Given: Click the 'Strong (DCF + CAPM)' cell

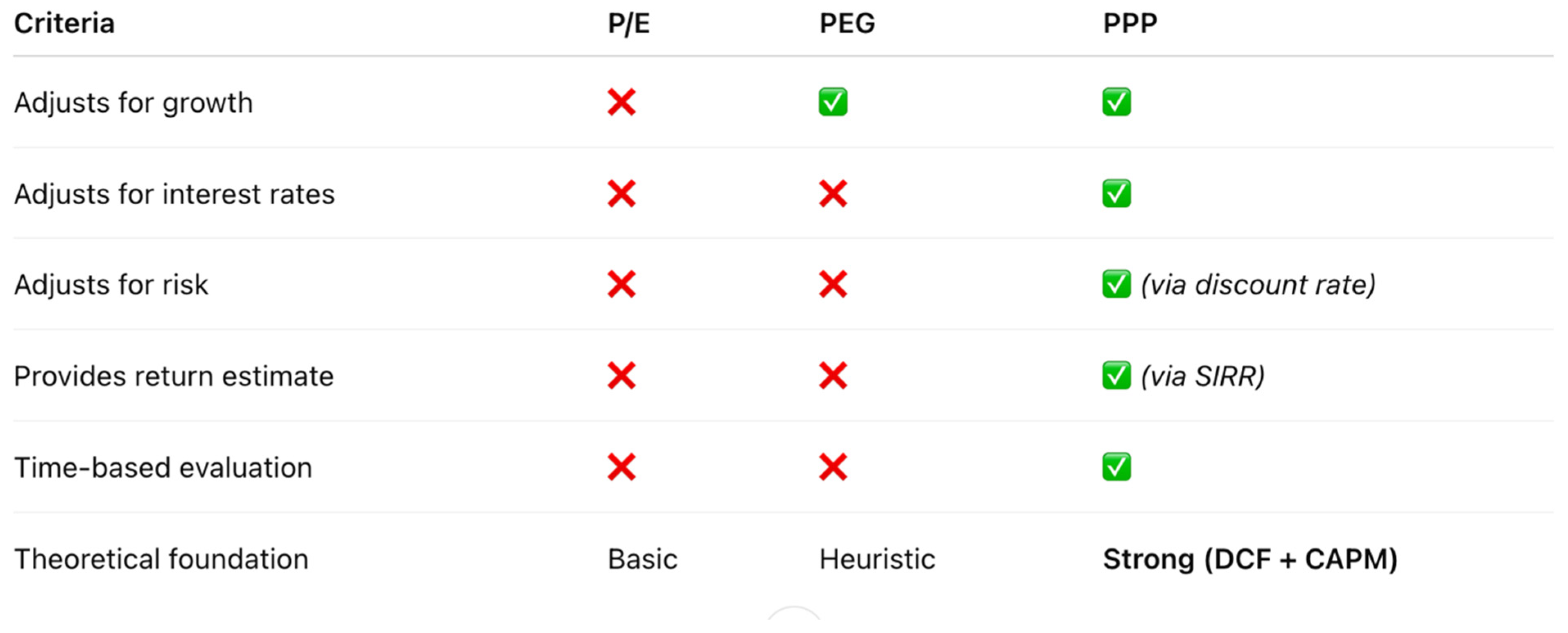Looking at the screenshot, I should point(1249,559).
